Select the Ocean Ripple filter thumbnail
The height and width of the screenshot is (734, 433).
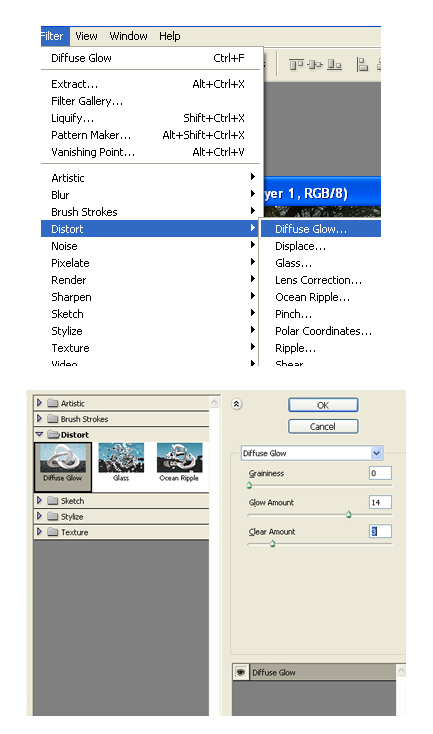(179, 462)
